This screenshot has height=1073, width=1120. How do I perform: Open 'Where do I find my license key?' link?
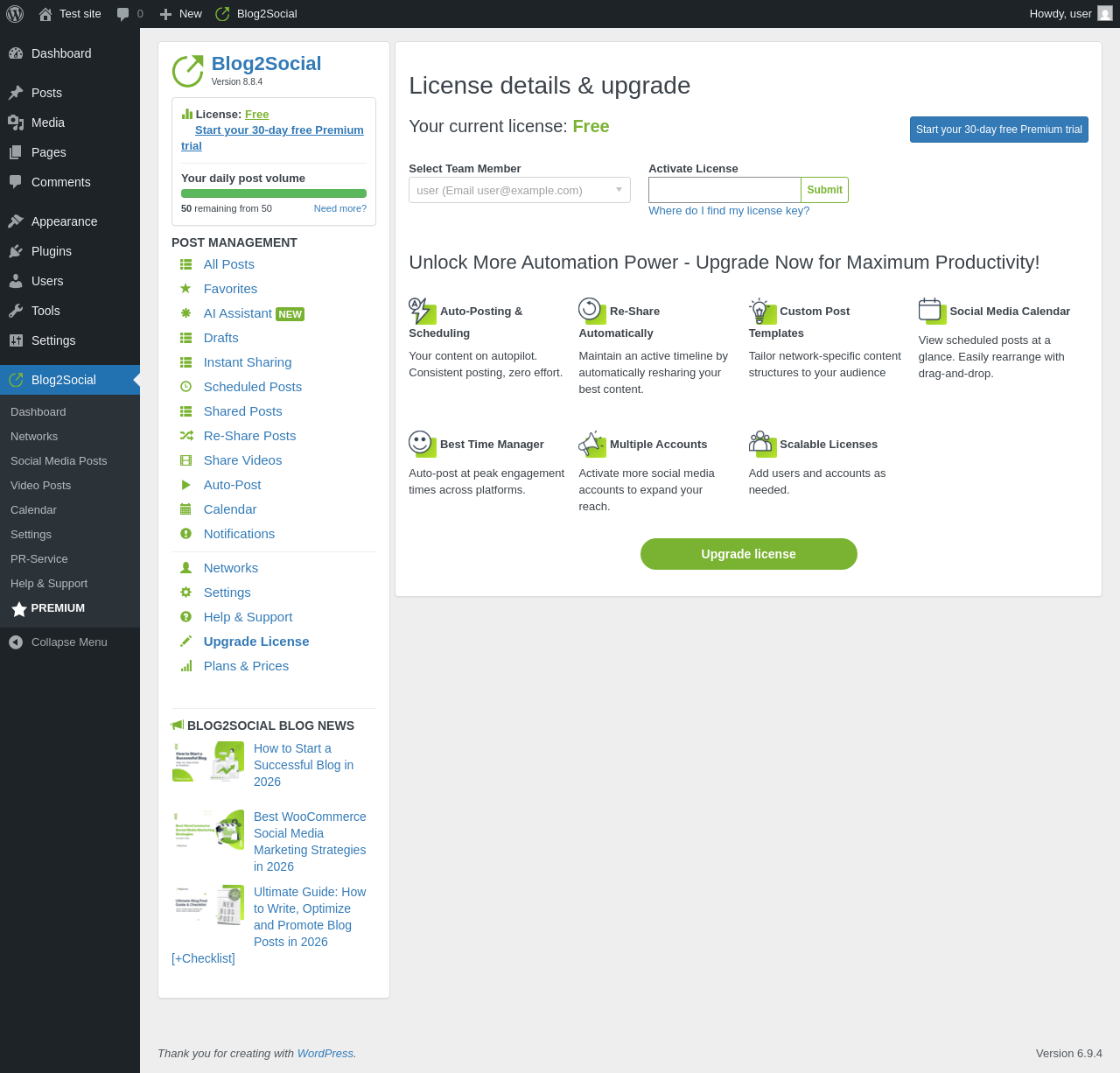point(729,211)
